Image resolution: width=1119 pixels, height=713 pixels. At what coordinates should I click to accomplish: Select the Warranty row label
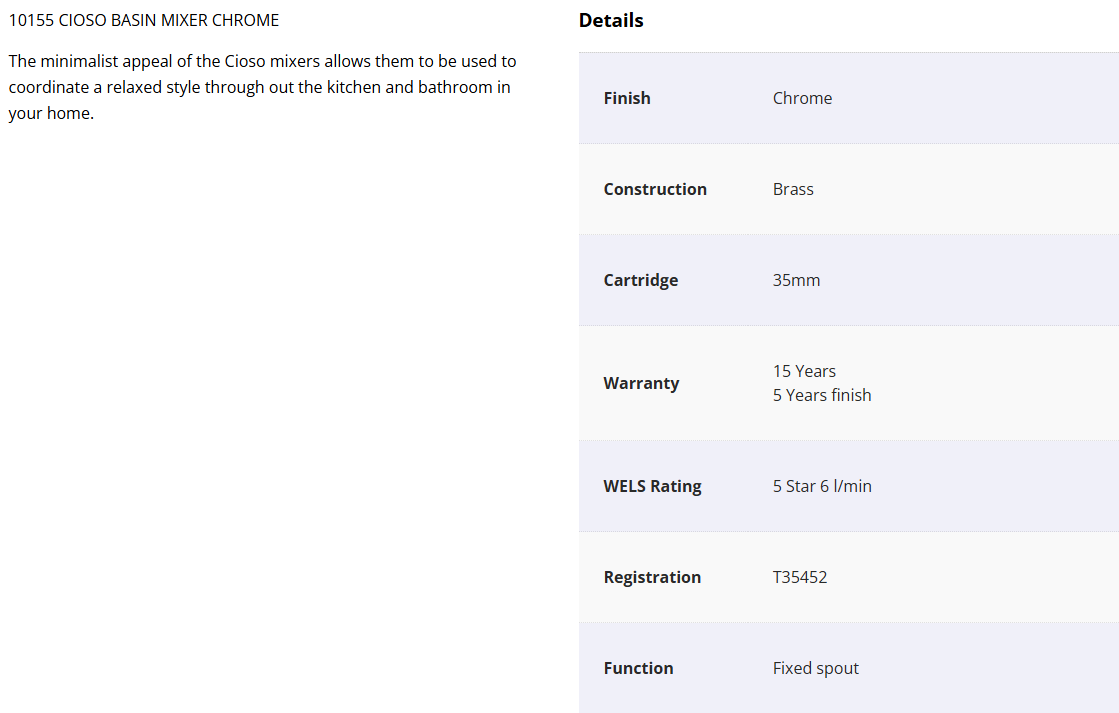(641, 383)
